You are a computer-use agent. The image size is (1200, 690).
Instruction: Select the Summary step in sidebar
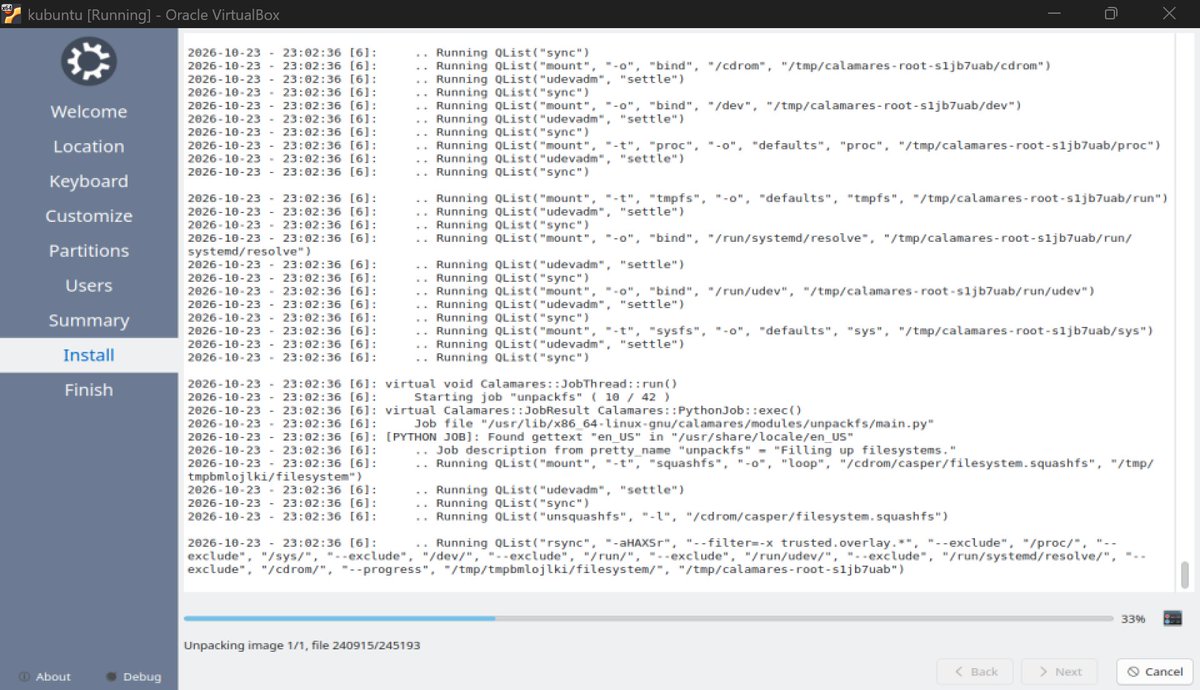(x=89, y=321)
